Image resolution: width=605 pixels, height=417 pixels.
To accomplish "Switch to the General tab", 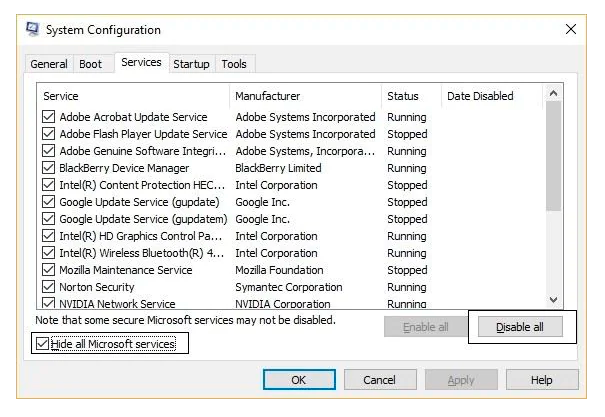I will [49, 64].
